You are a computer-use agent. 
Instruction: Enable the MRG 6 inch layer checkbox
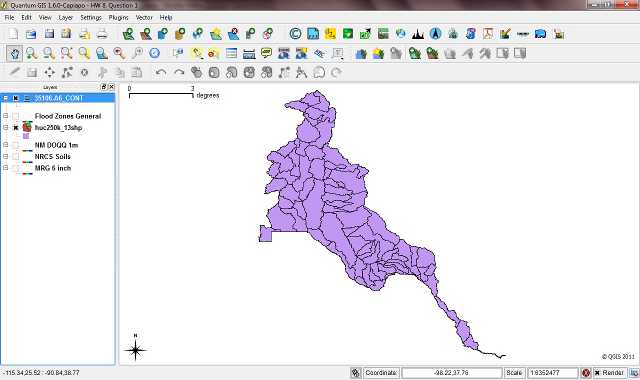(16, 168)
